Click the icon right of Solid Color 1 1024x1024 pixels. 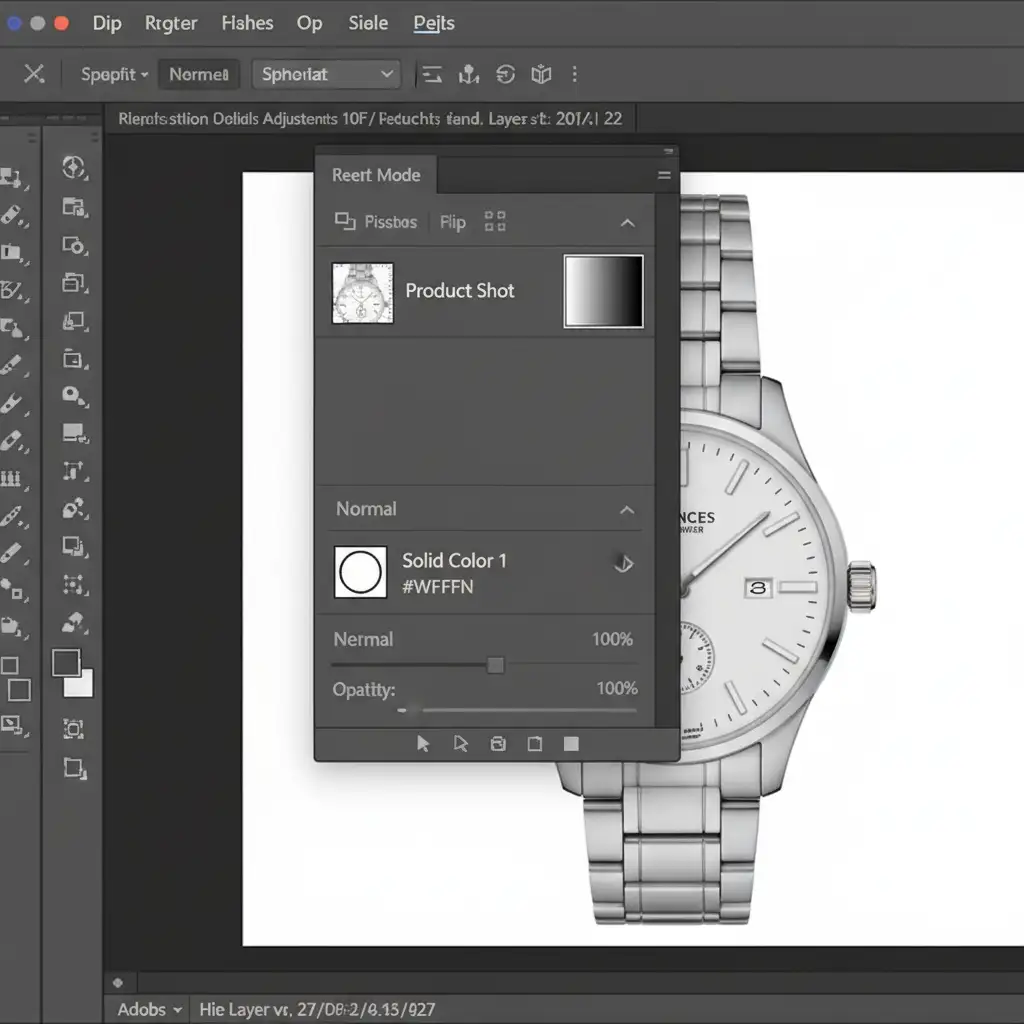click(622, 564)
